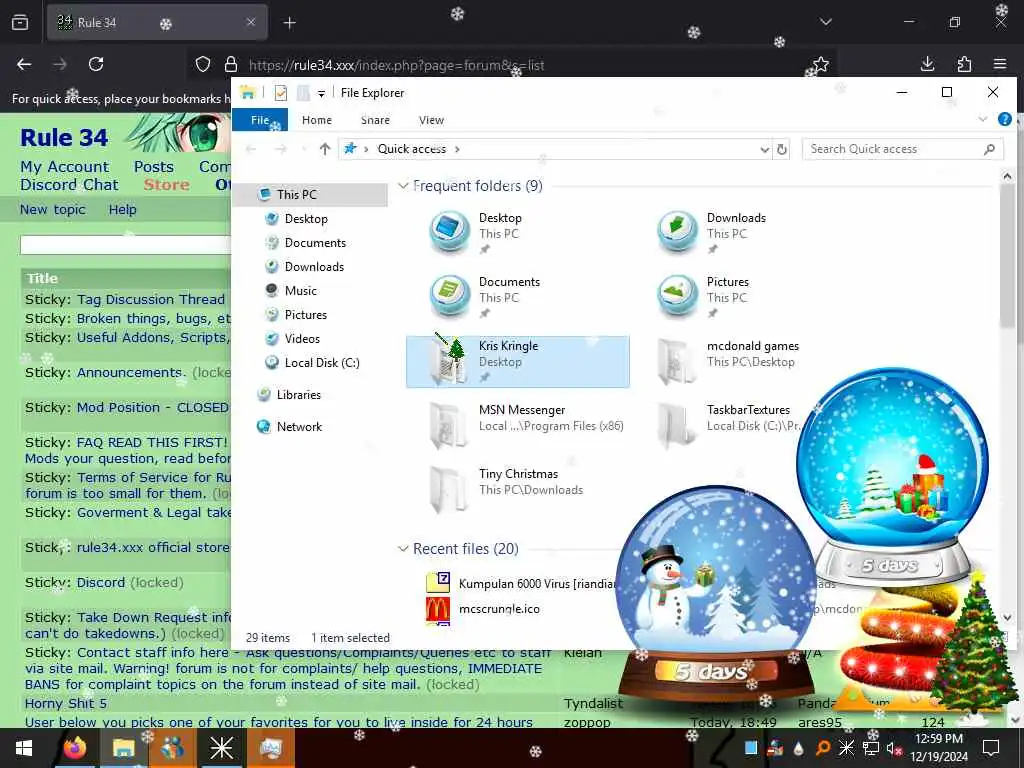This screenshot has height=768, width=1024.
Task: Open a new tab in Firefox
Action: (x=289, y=23)
